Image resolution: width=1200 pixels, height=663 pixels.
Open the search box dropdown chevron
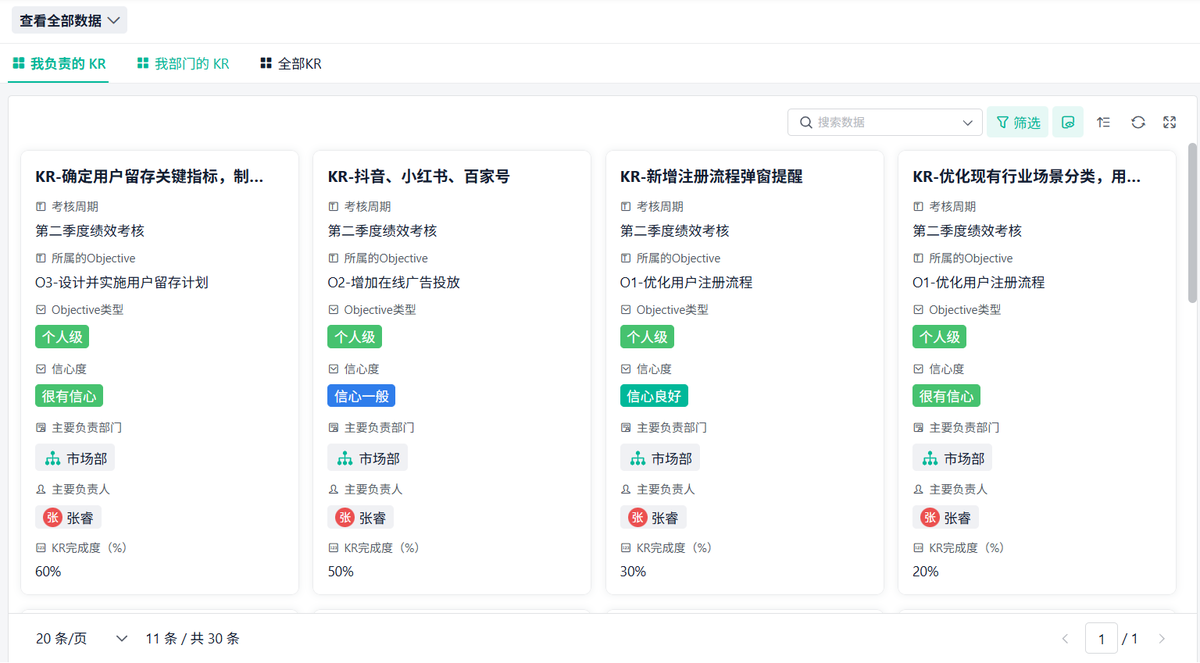(967, 122)
